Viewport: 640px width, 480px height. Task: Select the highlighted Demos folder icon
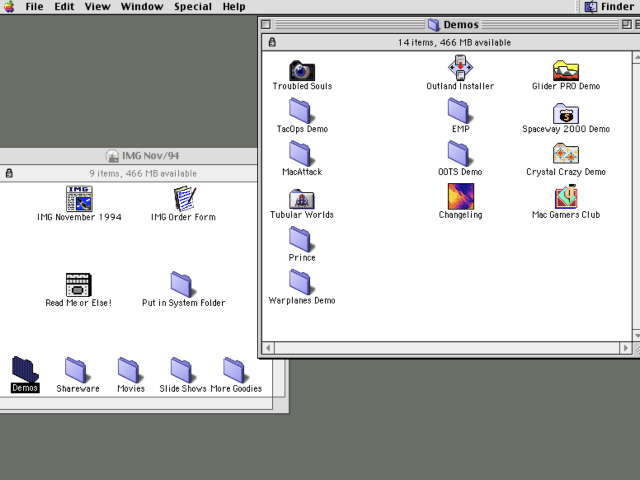[x=24, y=369]
